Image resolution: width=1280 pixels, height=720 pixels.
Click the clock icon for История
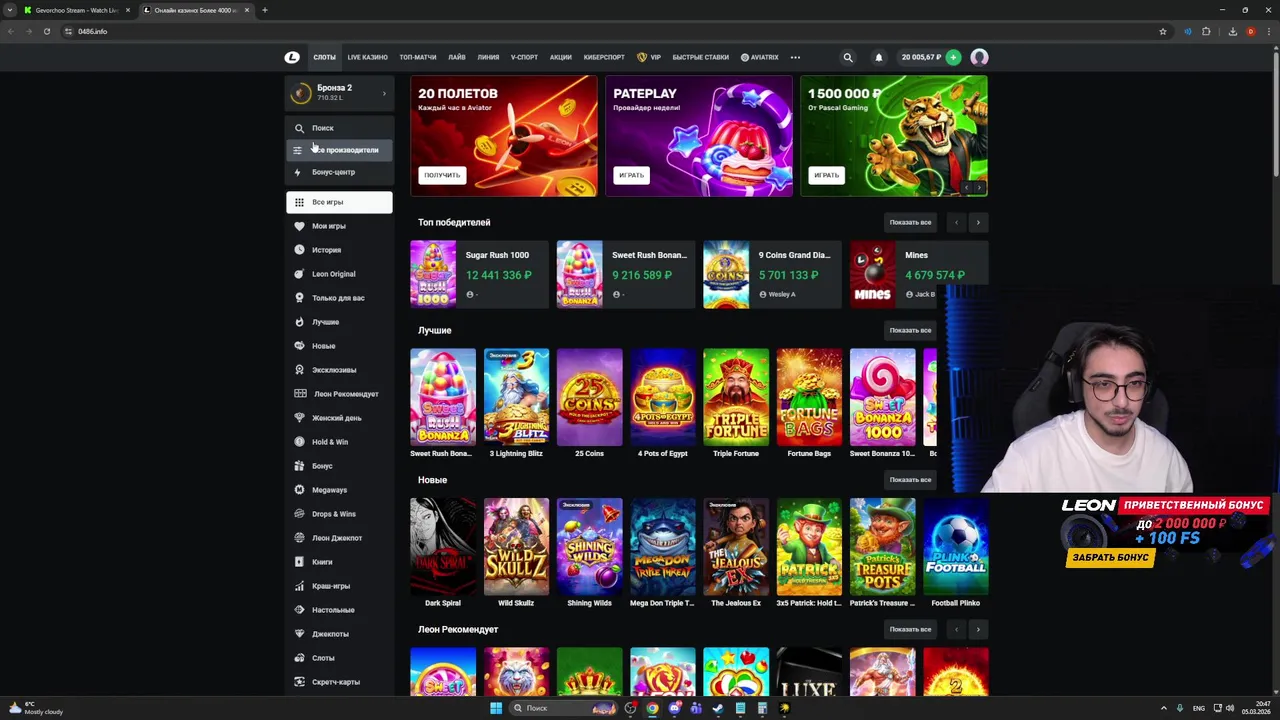point(299,250)
